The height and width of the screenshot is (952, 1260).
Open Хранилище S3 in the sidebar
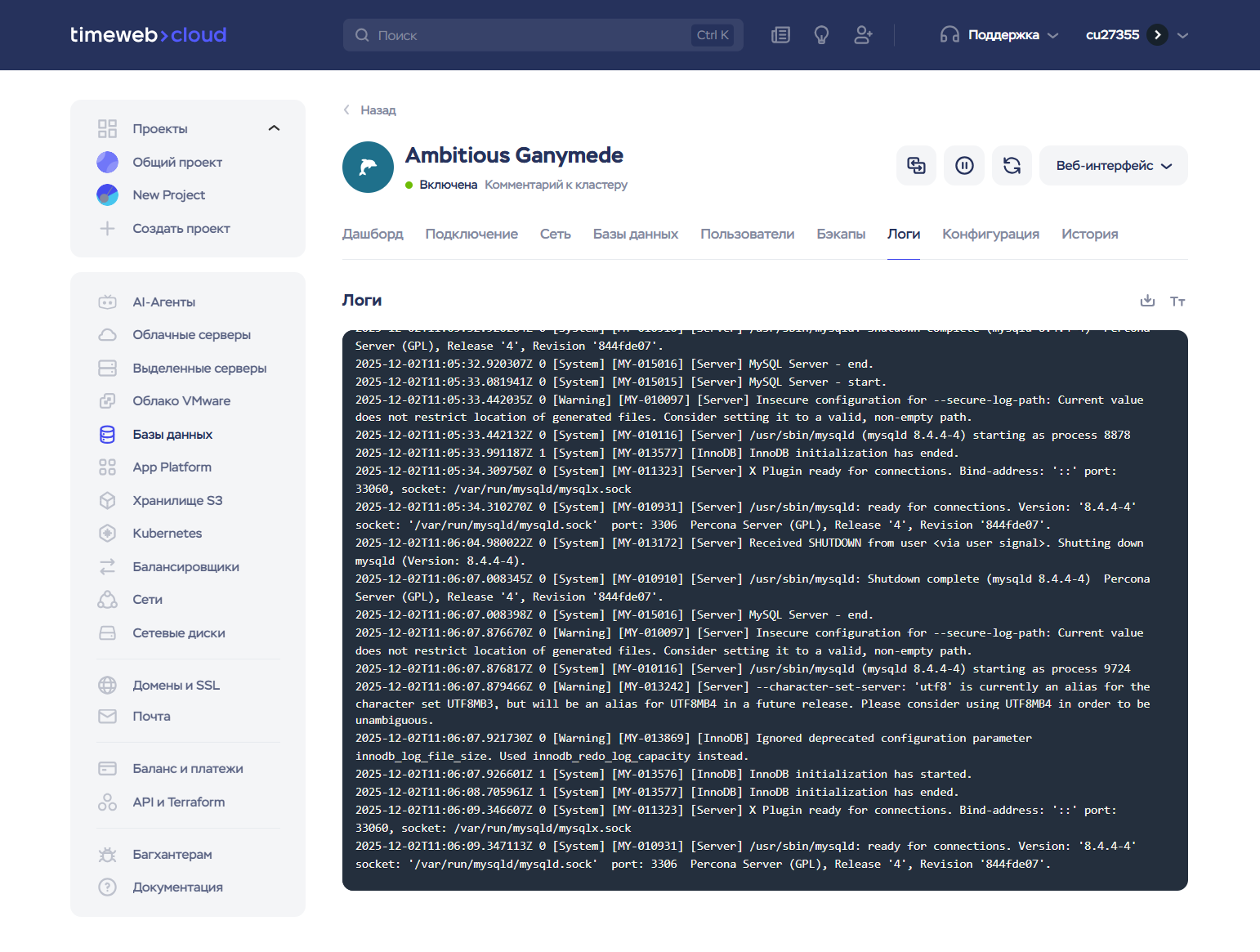pyautogui.click(x=177, y=501)
